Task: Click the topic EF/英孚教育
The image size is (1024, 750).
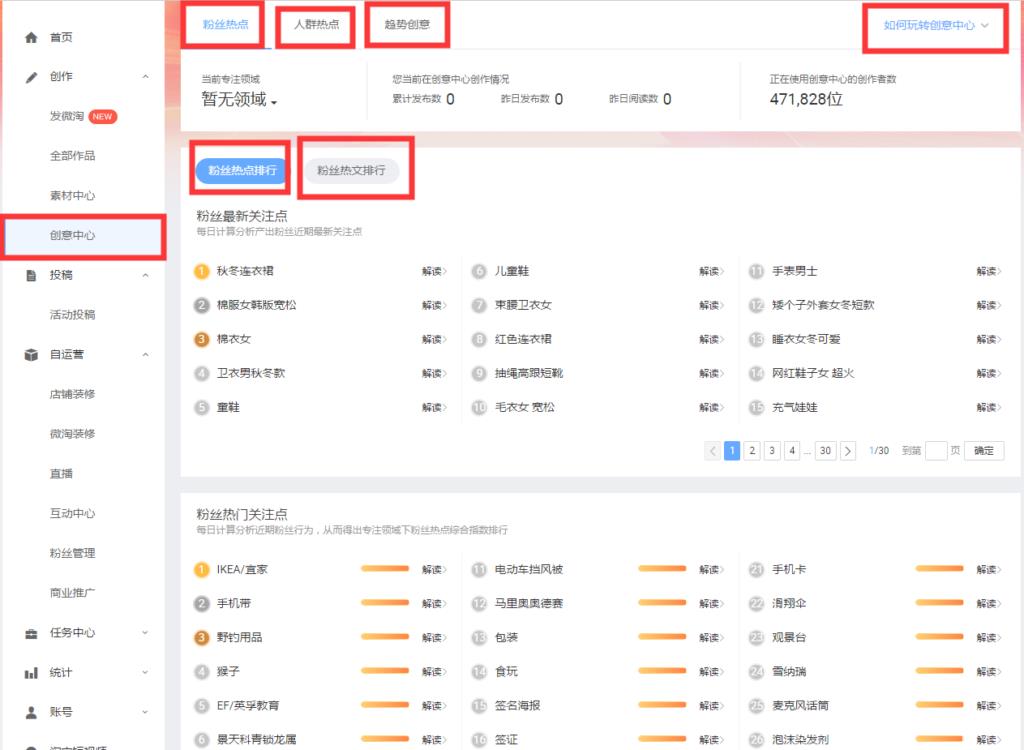Action: pos(248,706)
